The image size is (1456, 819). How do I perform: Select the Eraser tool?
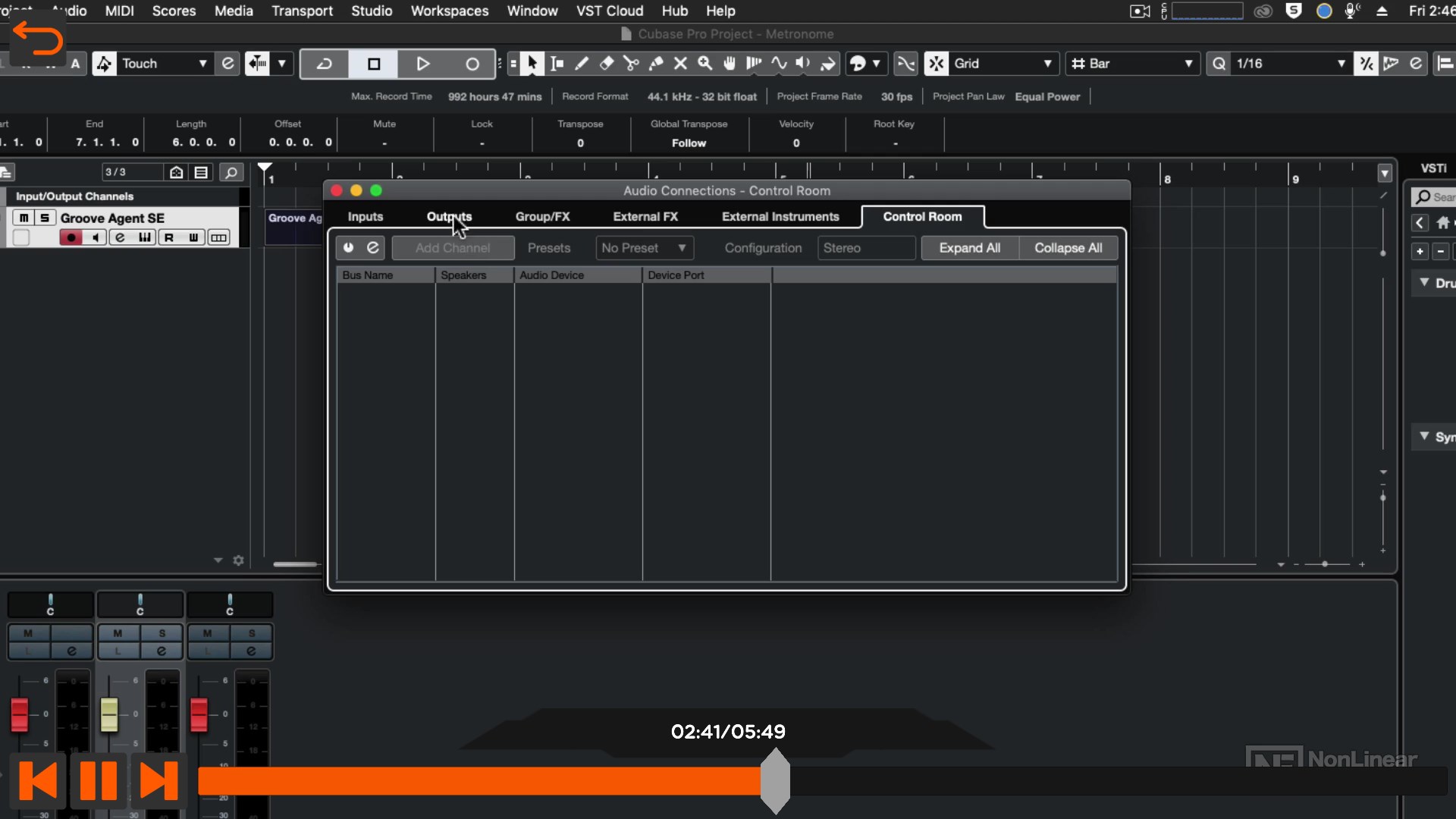[x=606, y=64]
